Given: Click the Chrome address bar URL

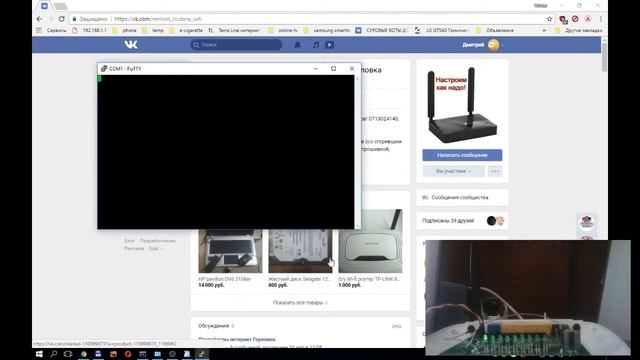Looking at the screenshot, I should coord(158,19).
